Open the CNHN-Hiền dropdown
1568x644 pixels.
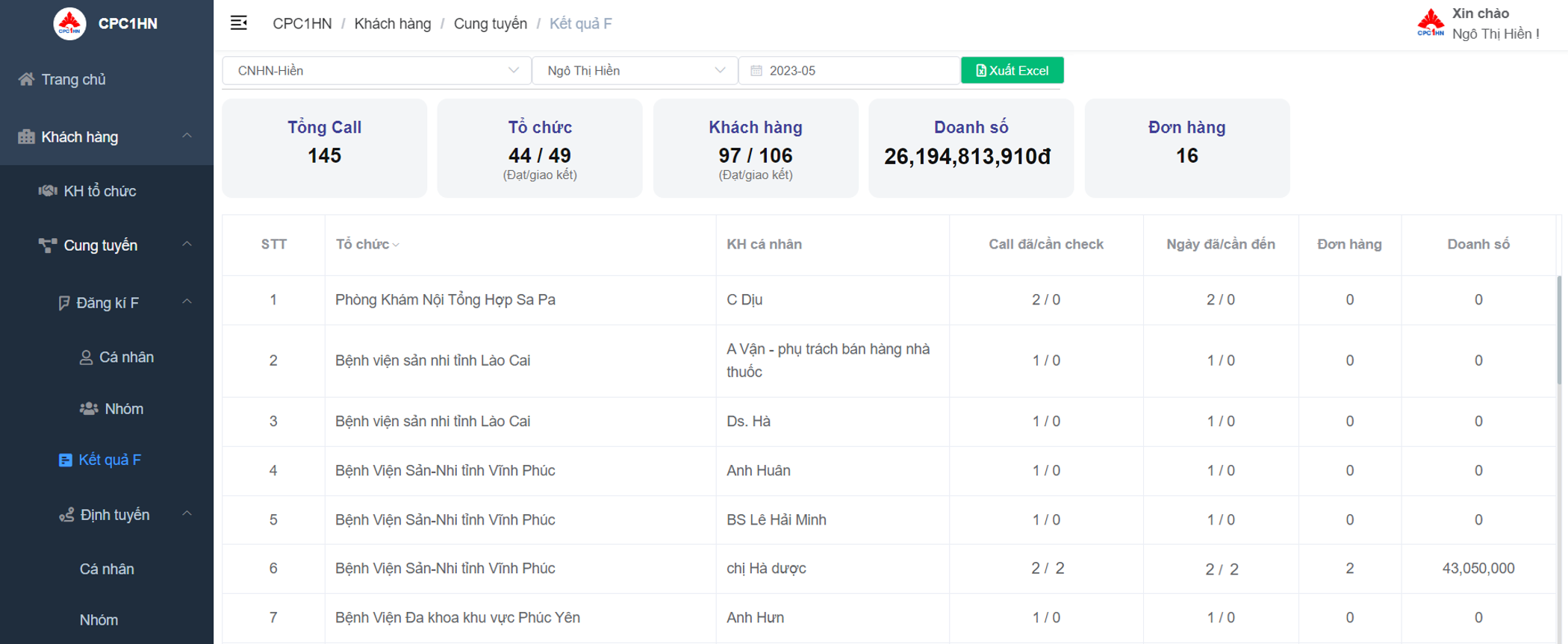(376, 71)
